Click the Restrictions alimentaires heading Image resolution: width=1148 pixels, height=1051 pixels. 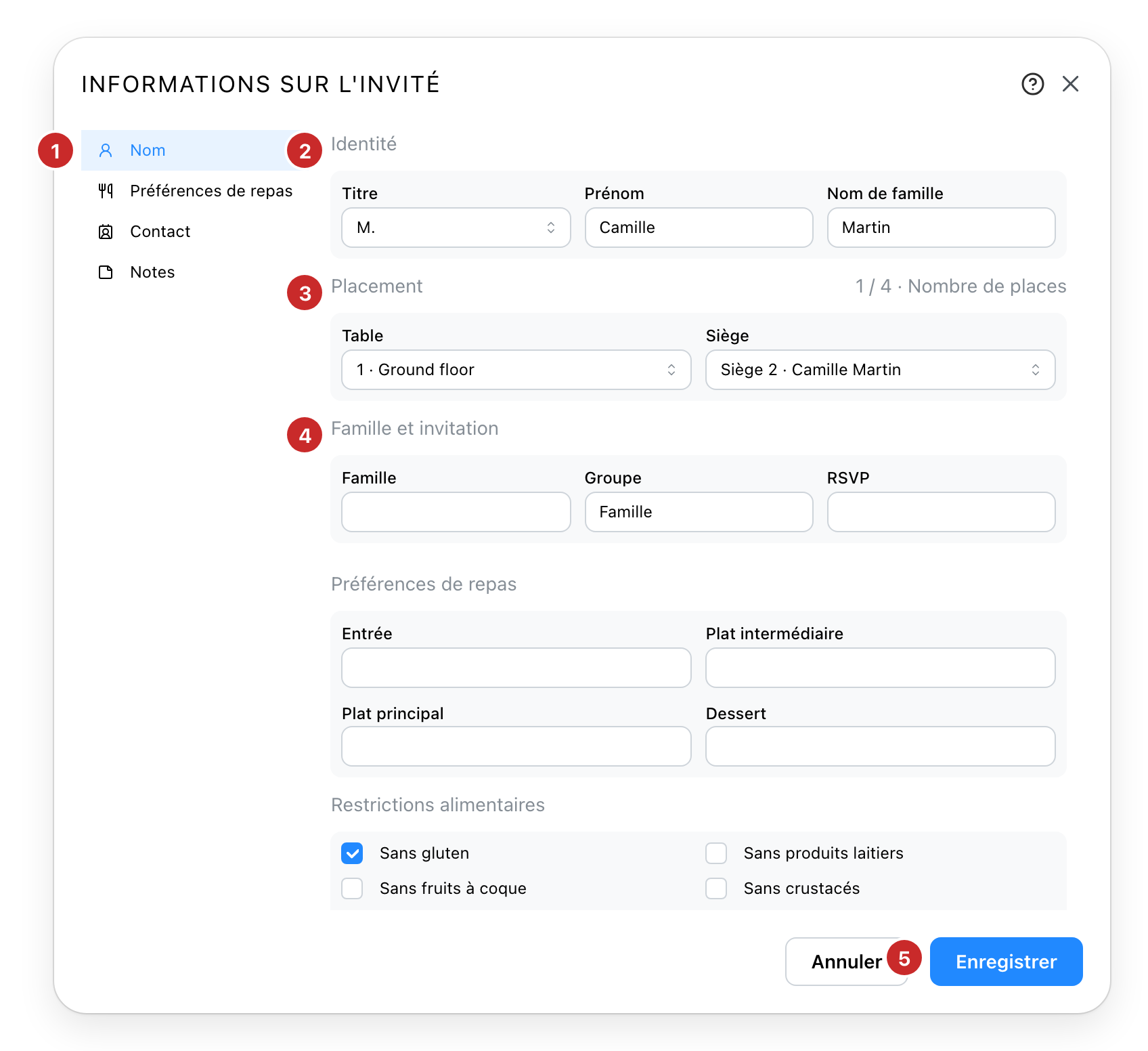pos(438,805)
